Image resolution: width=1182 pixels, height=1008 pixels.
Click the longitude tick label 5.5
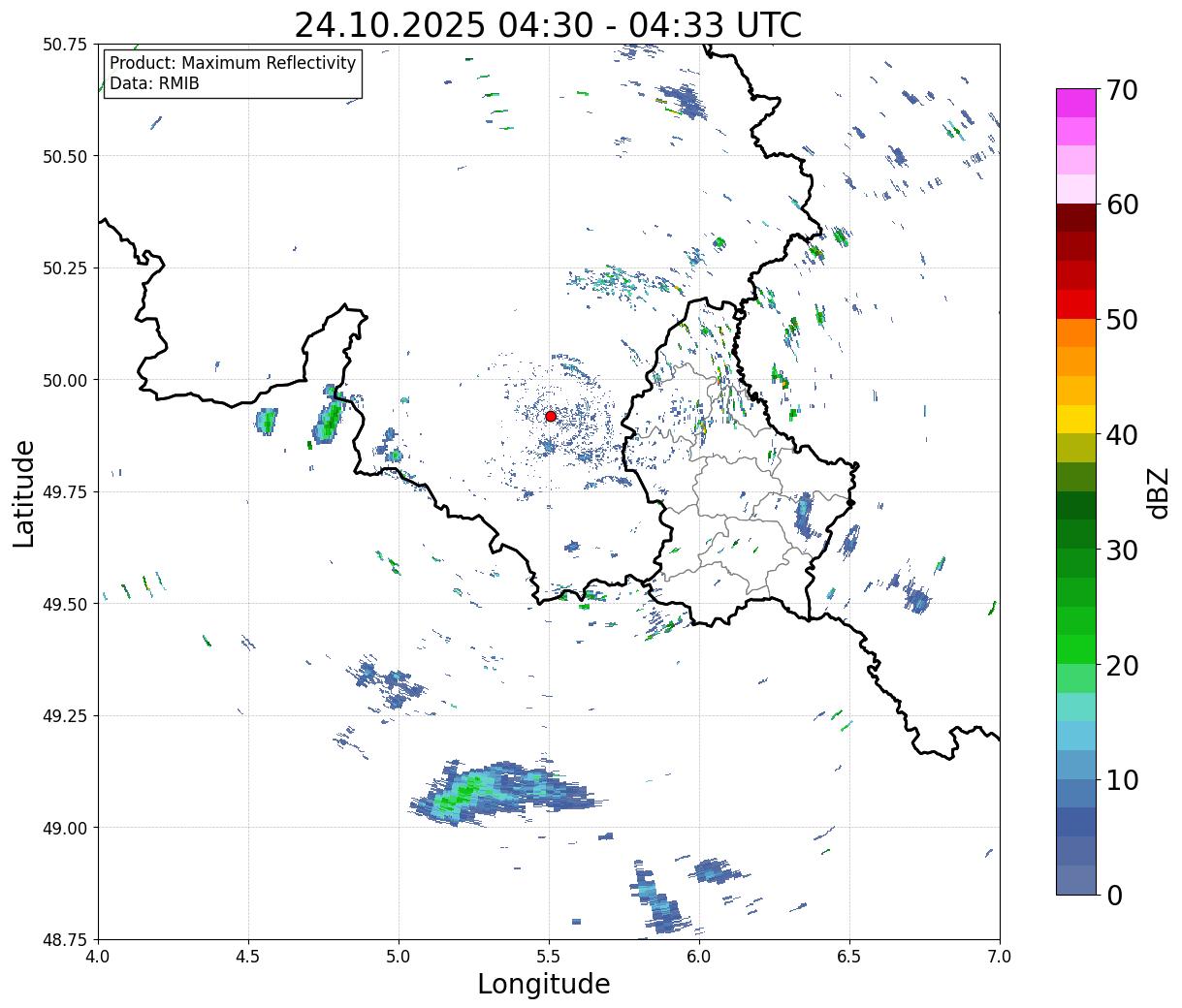pos(549,957)
